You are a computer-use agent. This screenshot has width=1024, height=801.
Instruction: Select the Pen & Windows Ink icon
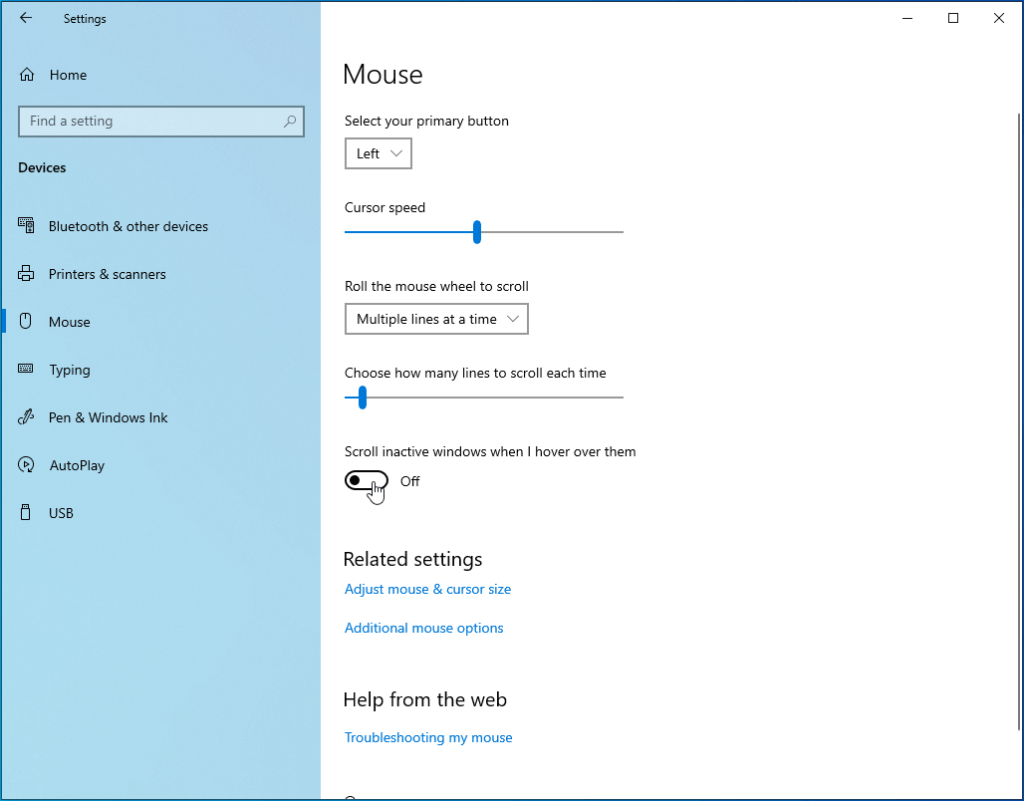(27, 417)
